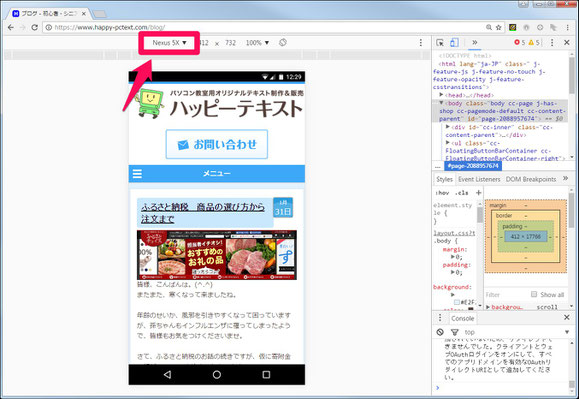Close the DevTools panel

(567, 43)
